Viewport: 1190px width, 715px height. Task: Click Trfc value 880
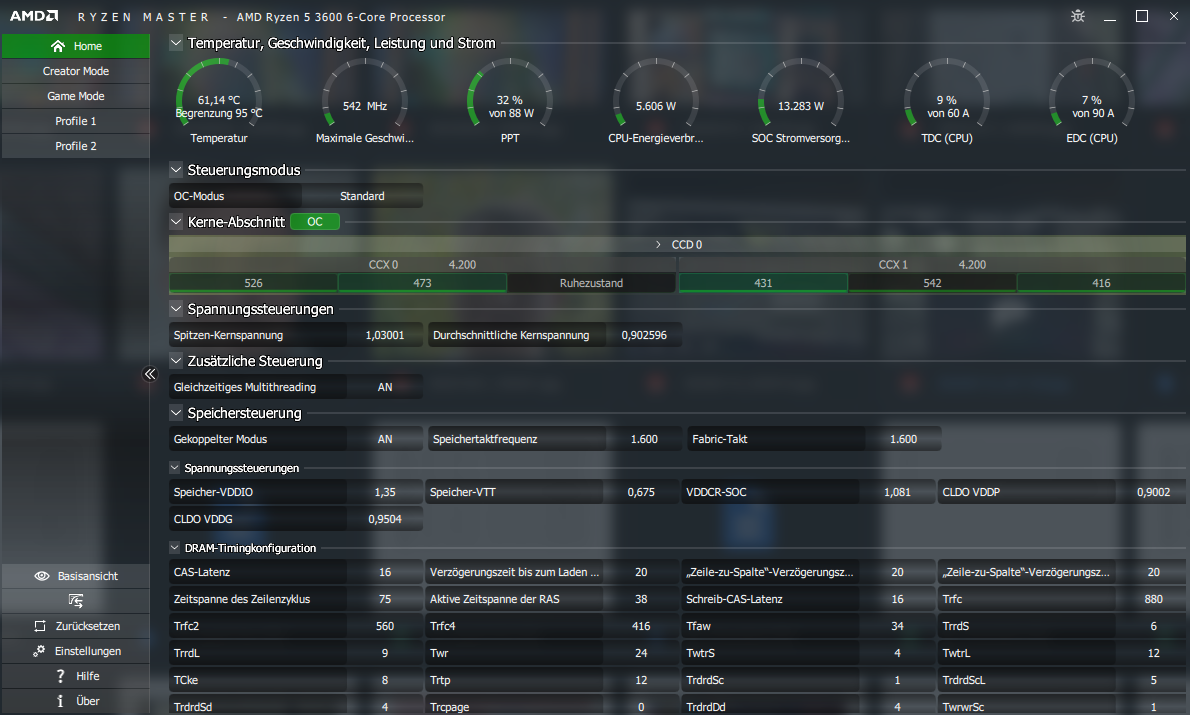1153,600
